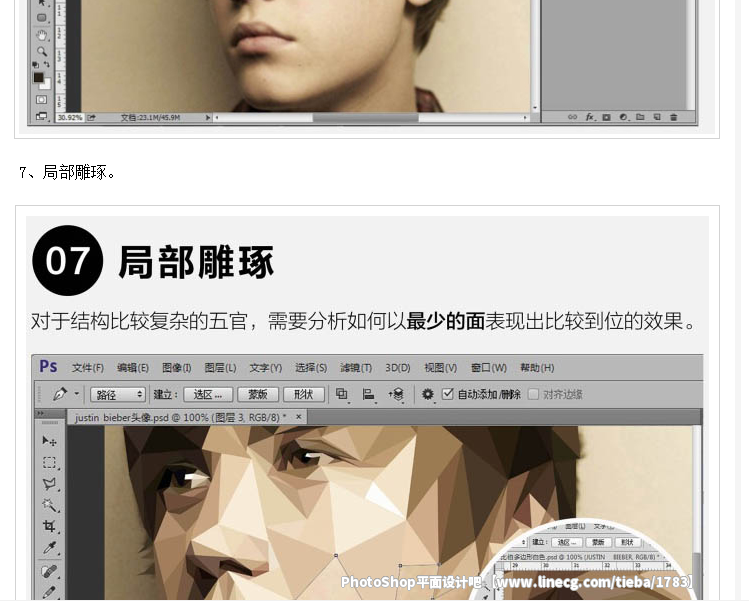Click the delete layer trash icon
Viewport: 749px width, 601px height.
(674, 117)
